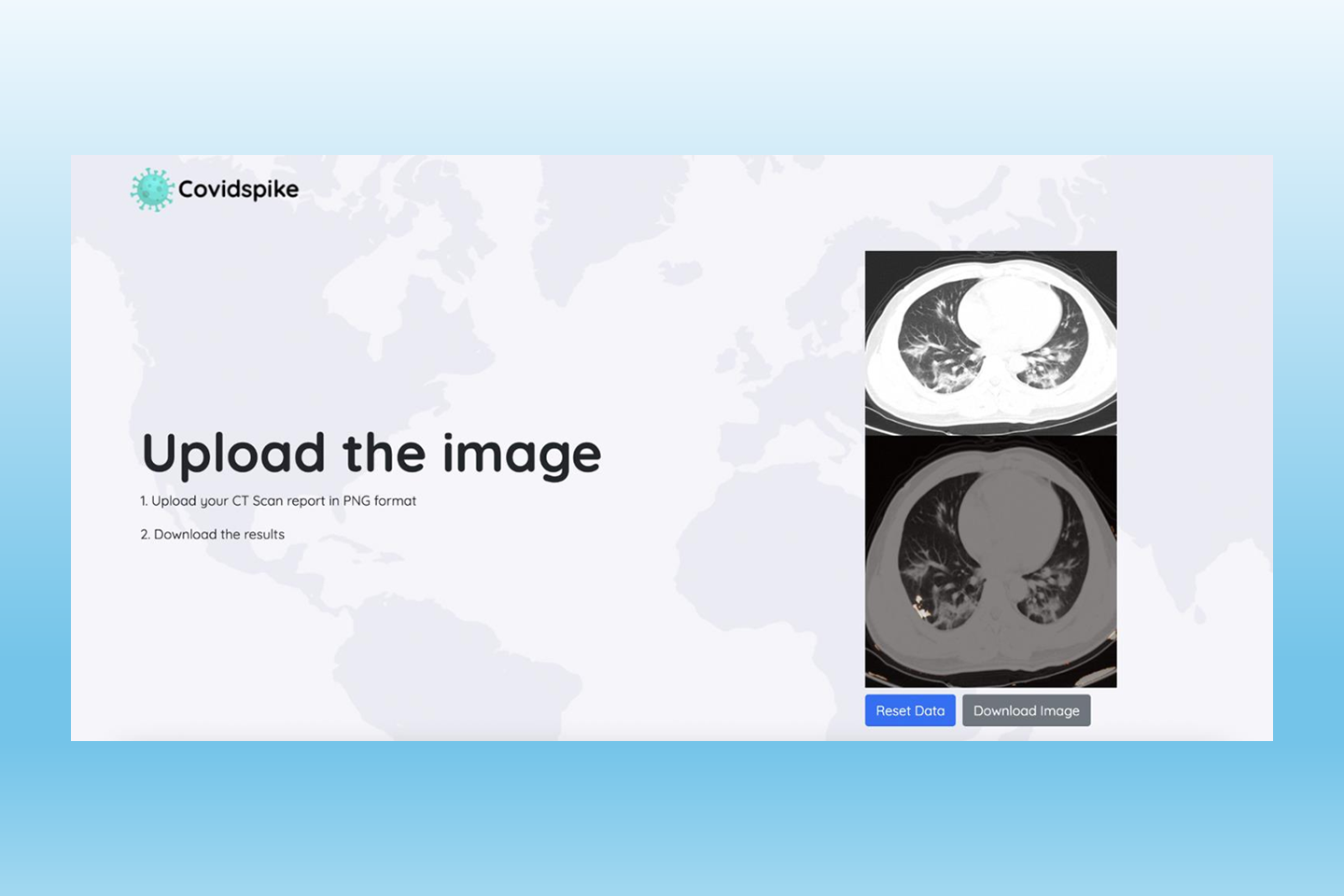Click the Covidspike virus logo icon
Viewport: 1344px width, 896px height.
coord(152,189)
